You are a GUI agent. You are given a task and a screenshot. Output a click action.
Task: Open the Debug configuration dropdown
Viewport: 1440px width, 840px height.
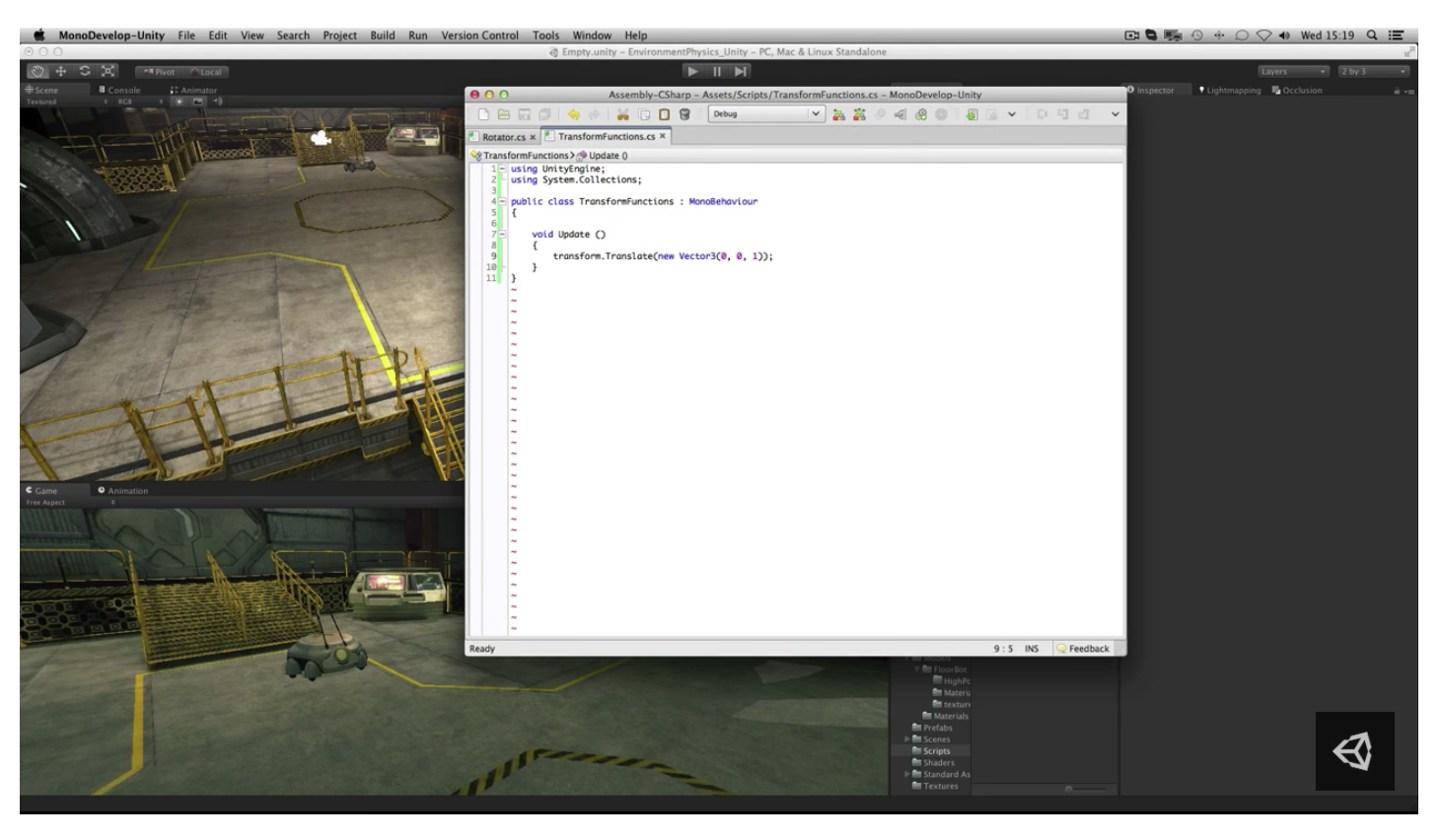click(765, 114)
